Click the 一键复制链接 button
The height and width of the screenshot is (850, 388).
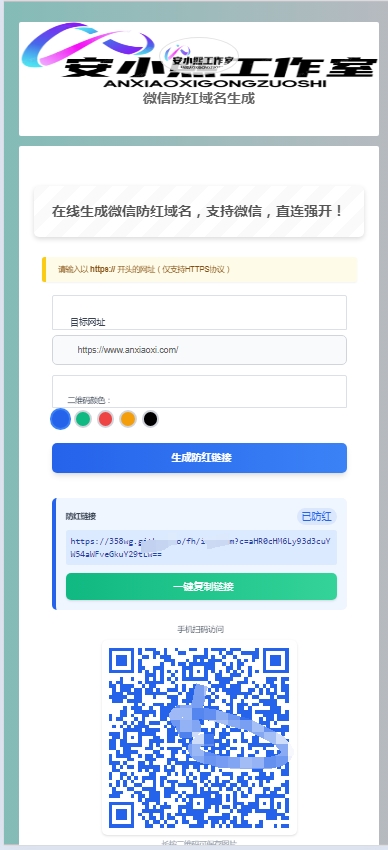coord(202,587)
